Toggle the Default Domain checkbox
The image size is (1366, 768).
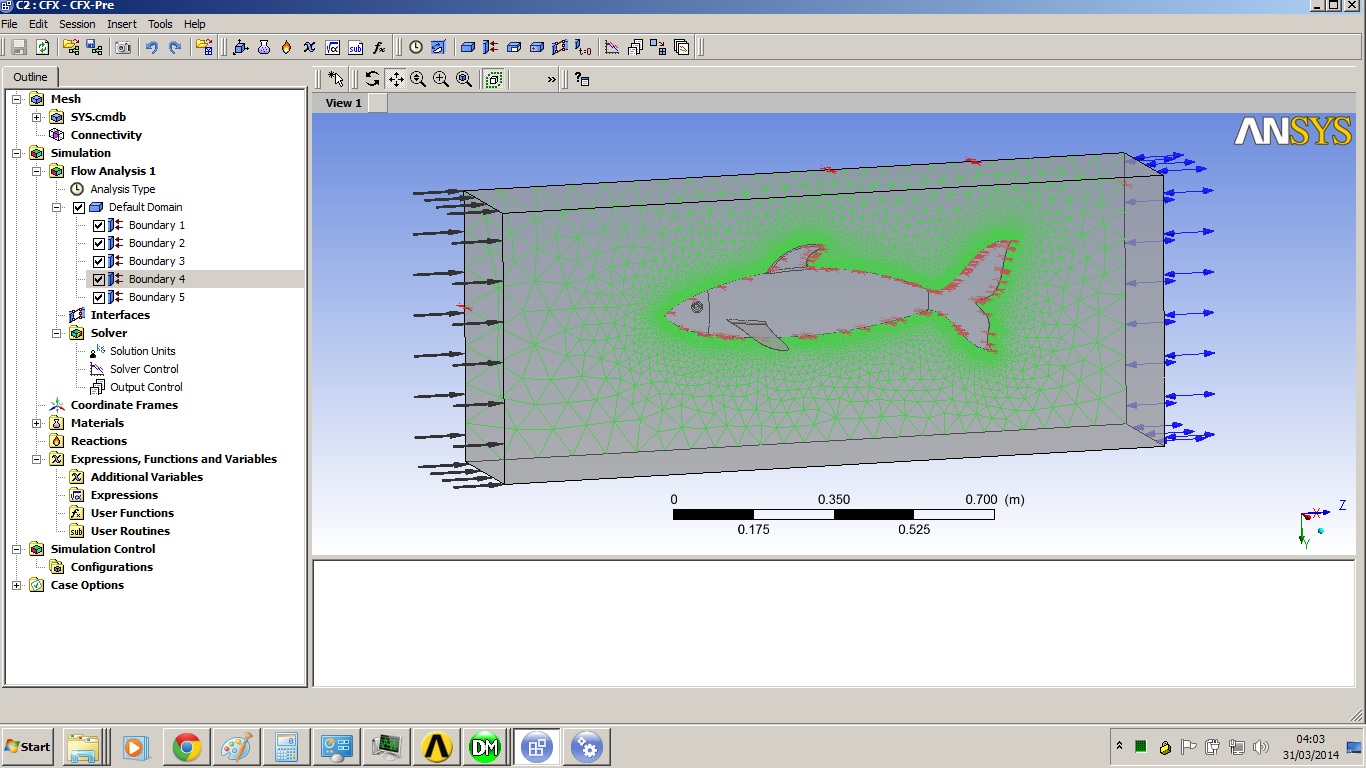(x=79, y=207)
